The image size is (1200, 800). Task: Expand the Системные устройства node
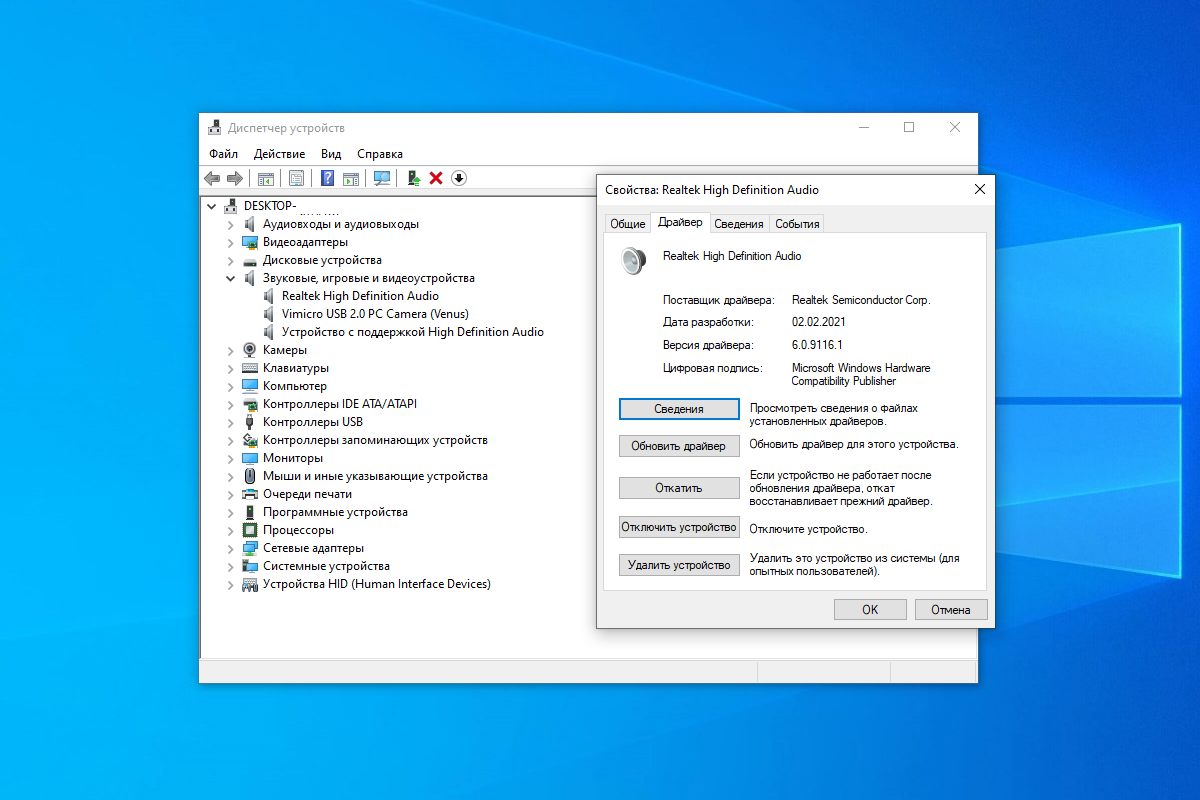click(x=231, y=566)
